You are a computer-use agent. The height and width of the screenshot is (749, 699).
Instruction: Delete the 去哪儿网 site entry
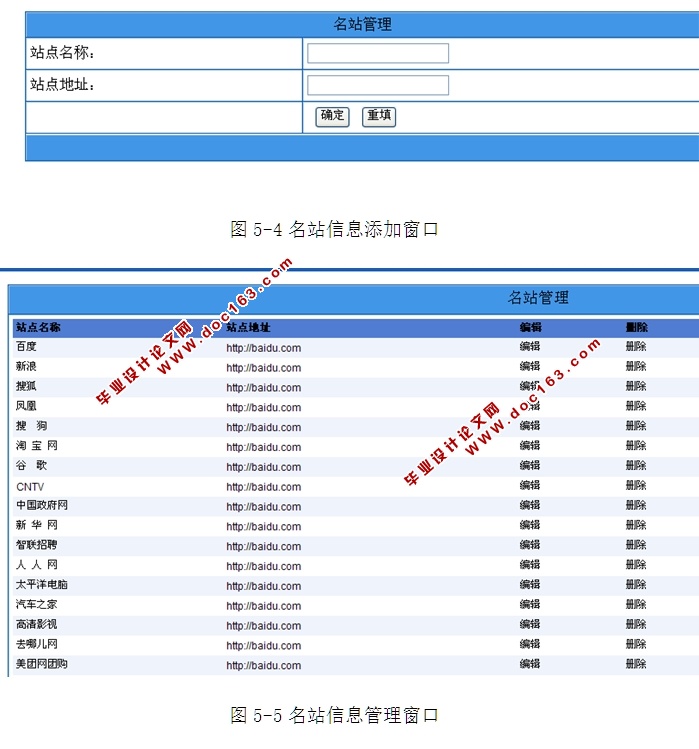click(x=636, y=644)
